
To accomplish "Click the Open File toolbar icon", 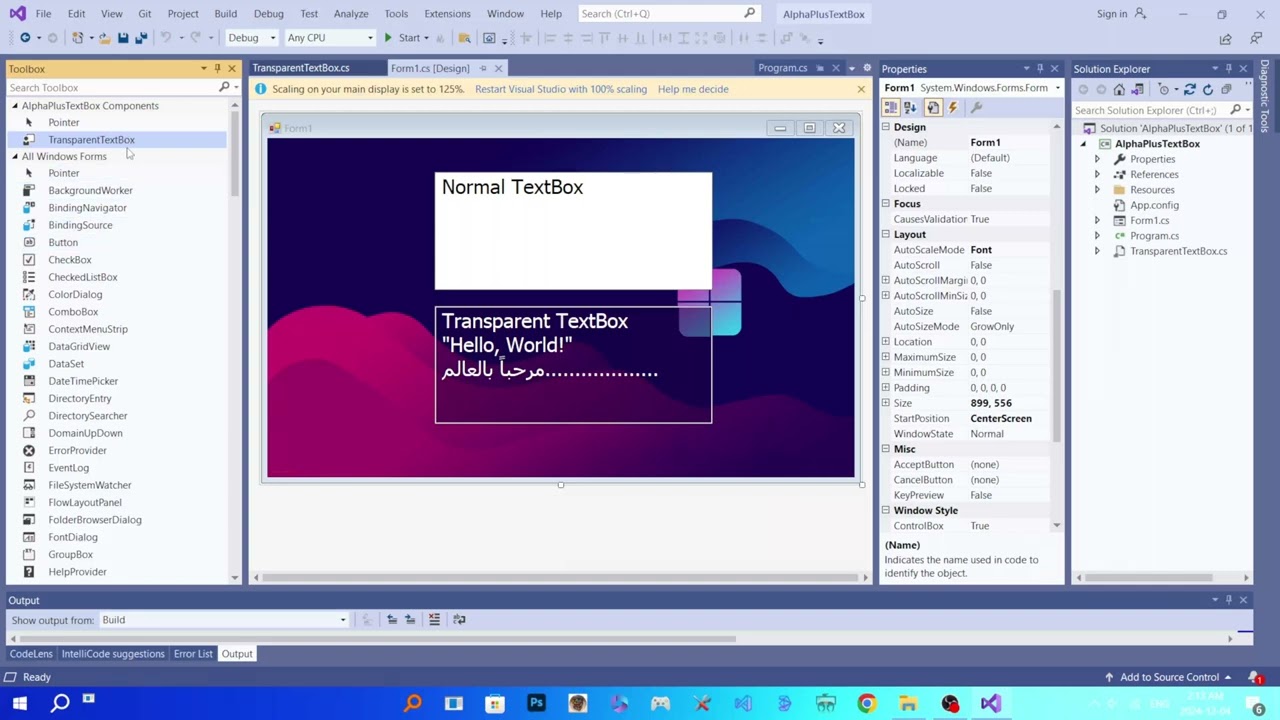I will [103, 38].
